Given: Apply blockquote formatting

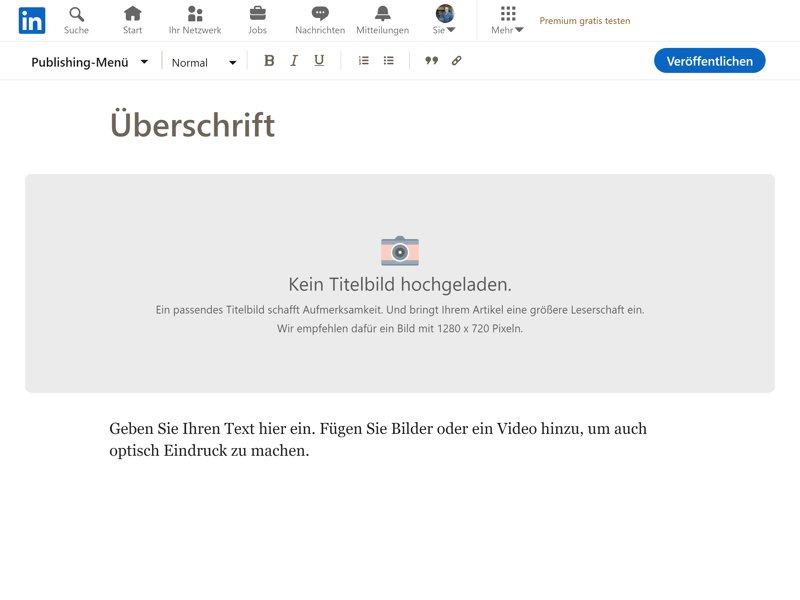Looking at the screenshot, I should point(432,61).
